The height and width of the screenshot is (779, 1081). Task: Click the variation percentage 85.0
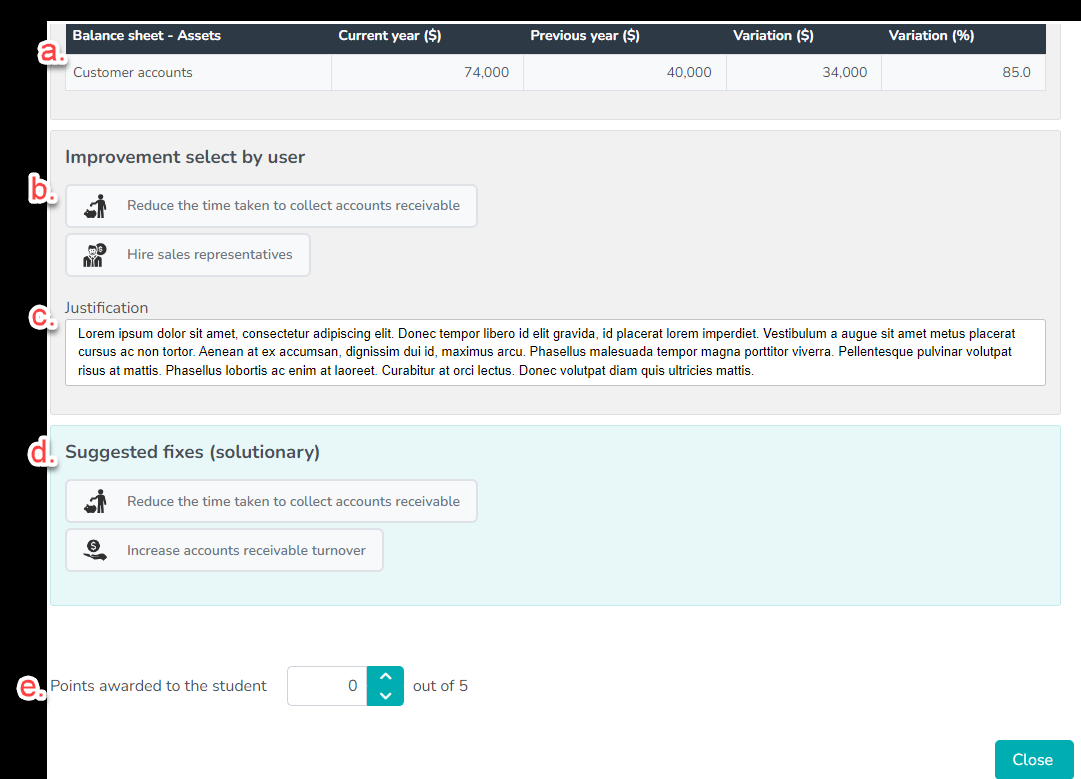pos(1016,72)
